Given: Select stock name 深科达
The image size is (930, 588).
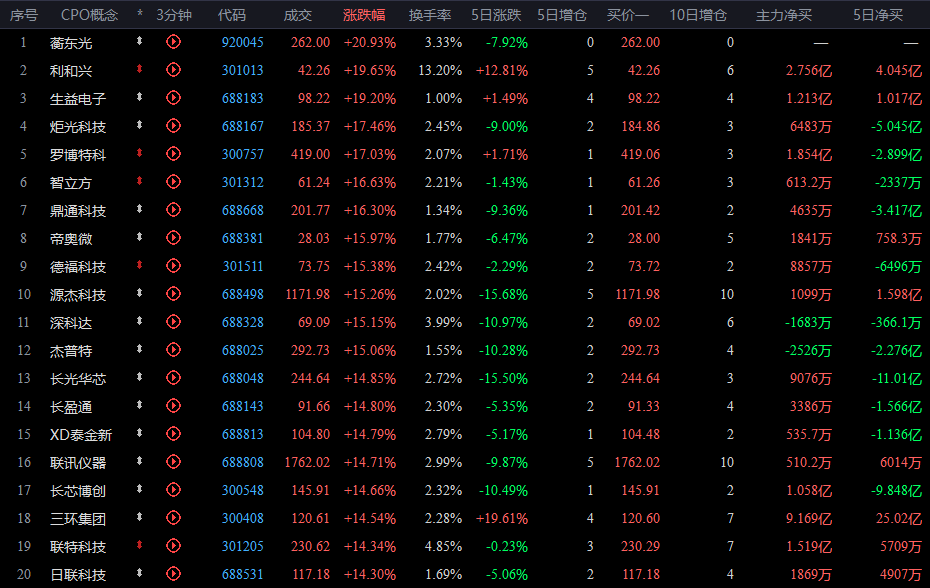Looking at the screenshot, I should (x=71, y=323).
